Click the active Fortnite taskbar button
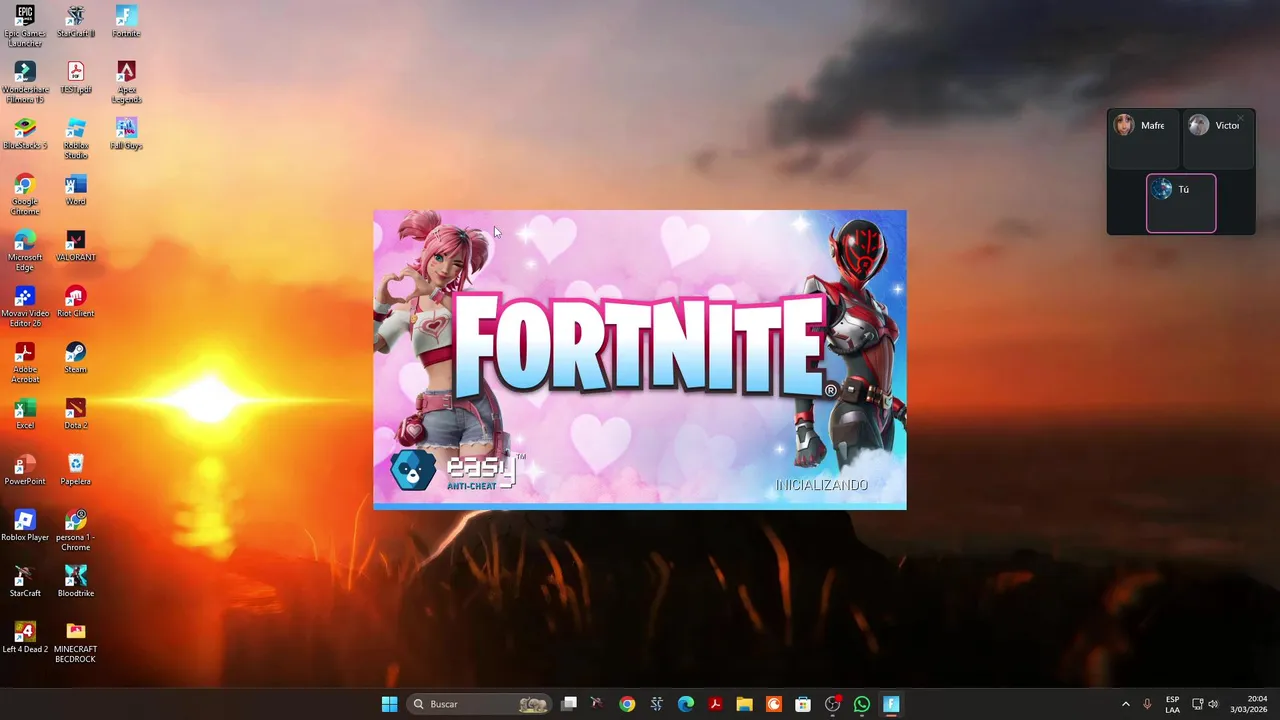This screenshot has width=1280, height=720. [891, 704]
